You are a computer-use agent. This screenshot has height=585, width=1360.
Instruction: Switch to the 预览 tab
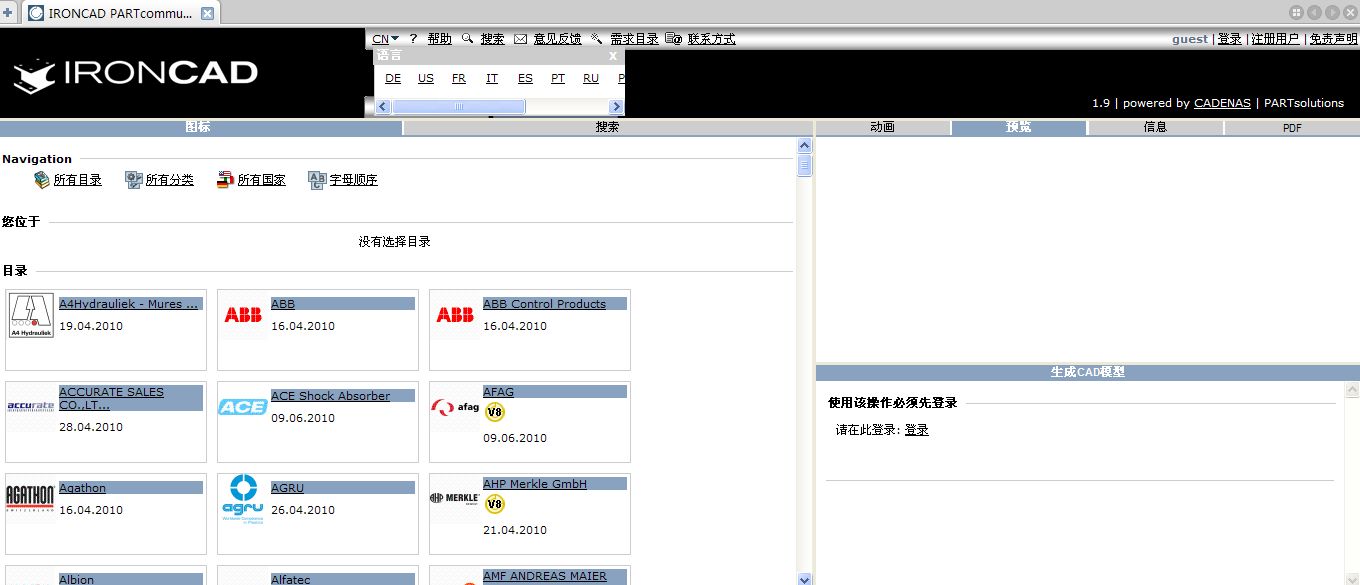(x=1018, y=127)
